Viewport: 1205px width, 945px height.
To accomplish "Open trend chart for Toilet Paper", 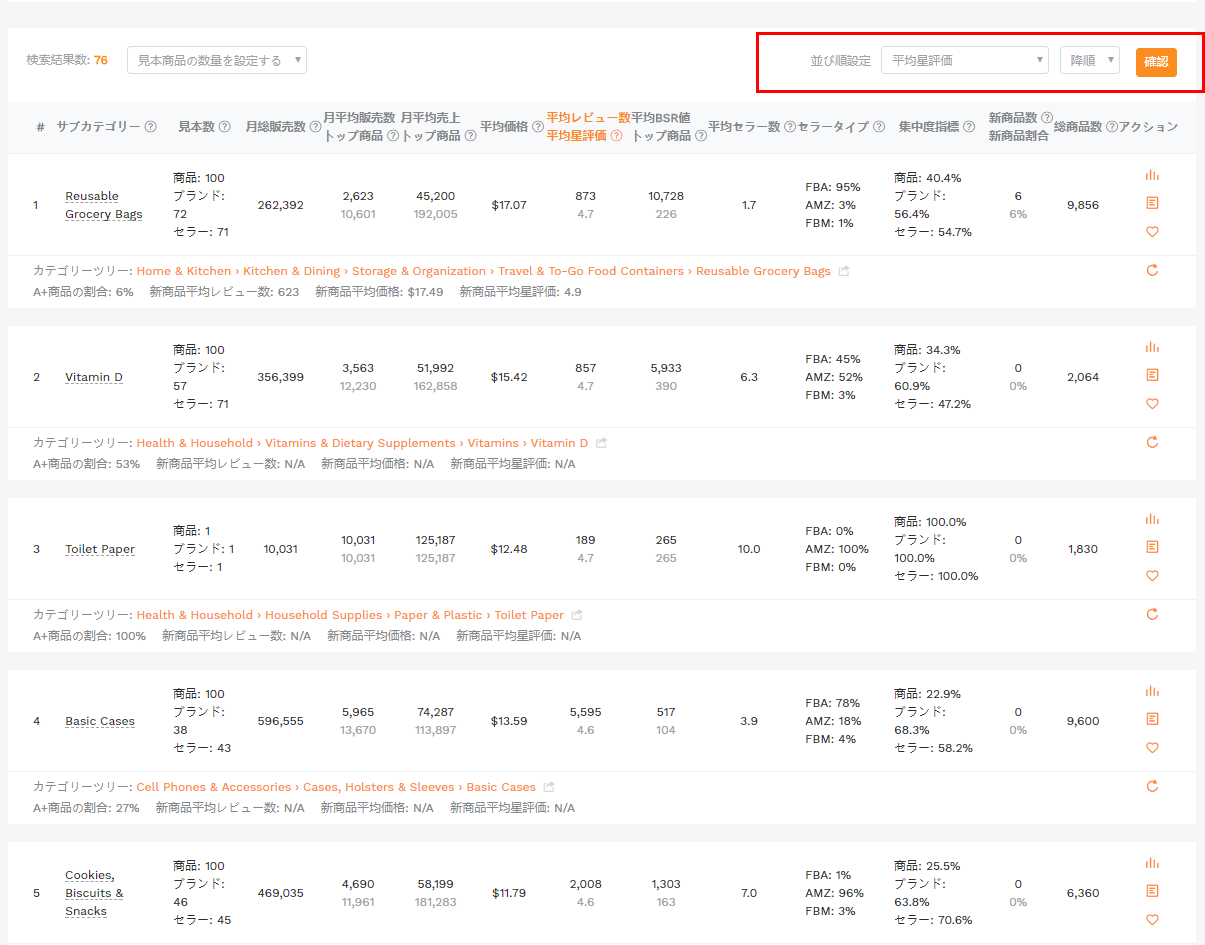I will coord(1152,519).
